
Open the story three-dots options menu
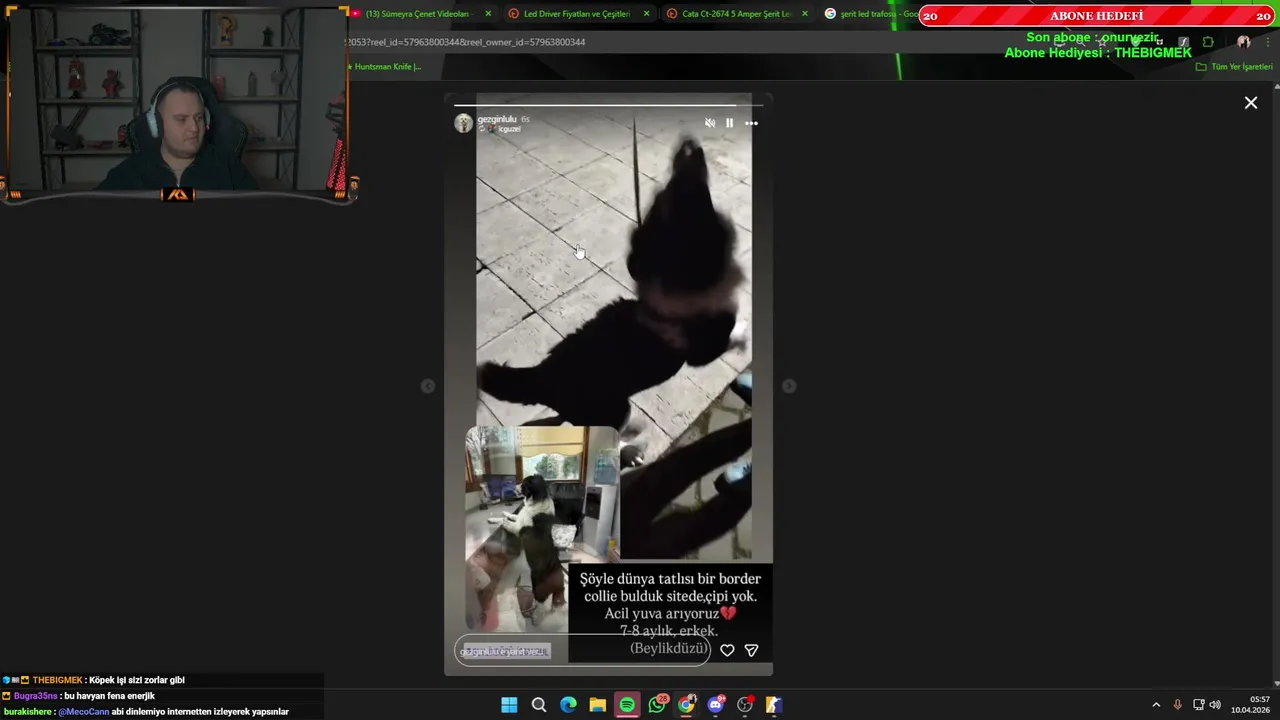pos(751,123)
